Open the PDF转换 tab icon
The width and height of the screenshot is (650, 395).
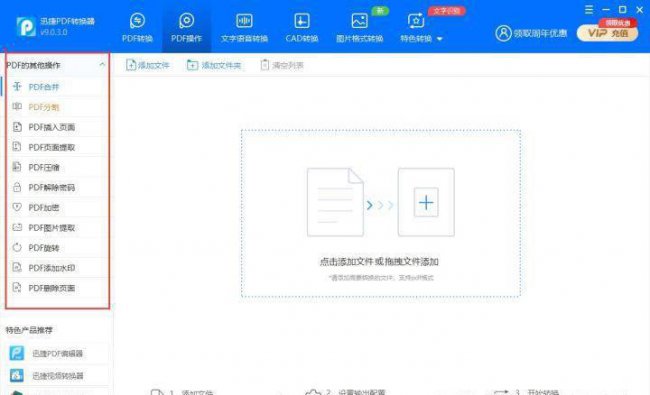pyautogui.click(x=137, y=20)
